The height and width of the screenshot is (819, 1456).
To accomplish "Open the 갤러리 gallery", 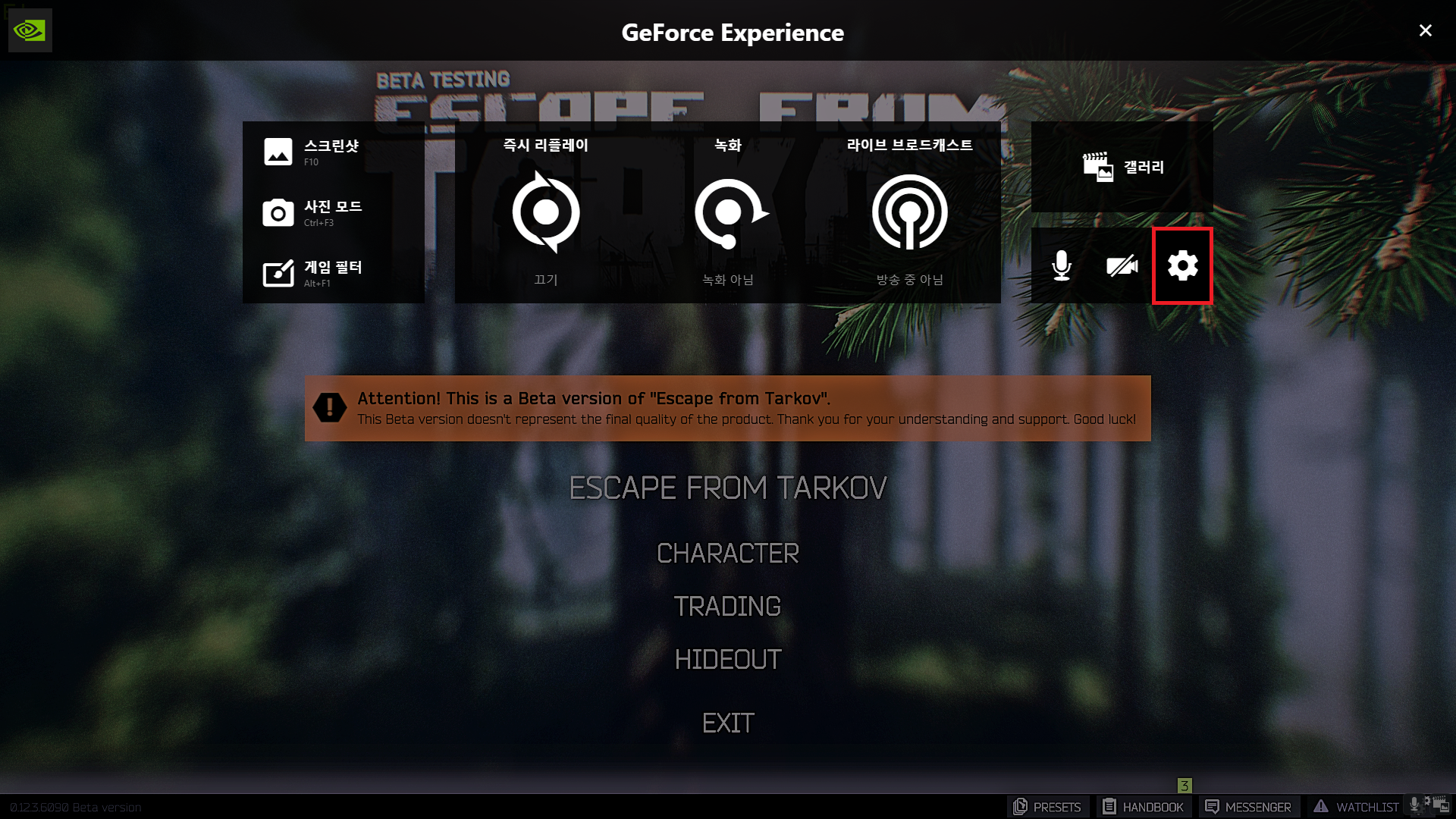I will (x=1122, y=167).
